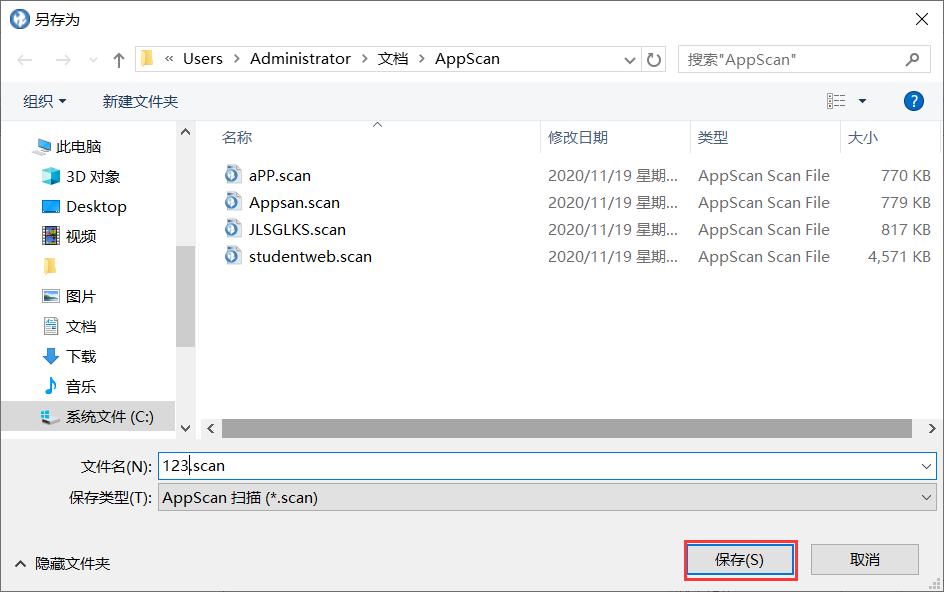
Task: Sort files by 修改日期 column
Action: pyautogui.click(x=577, y=137)
